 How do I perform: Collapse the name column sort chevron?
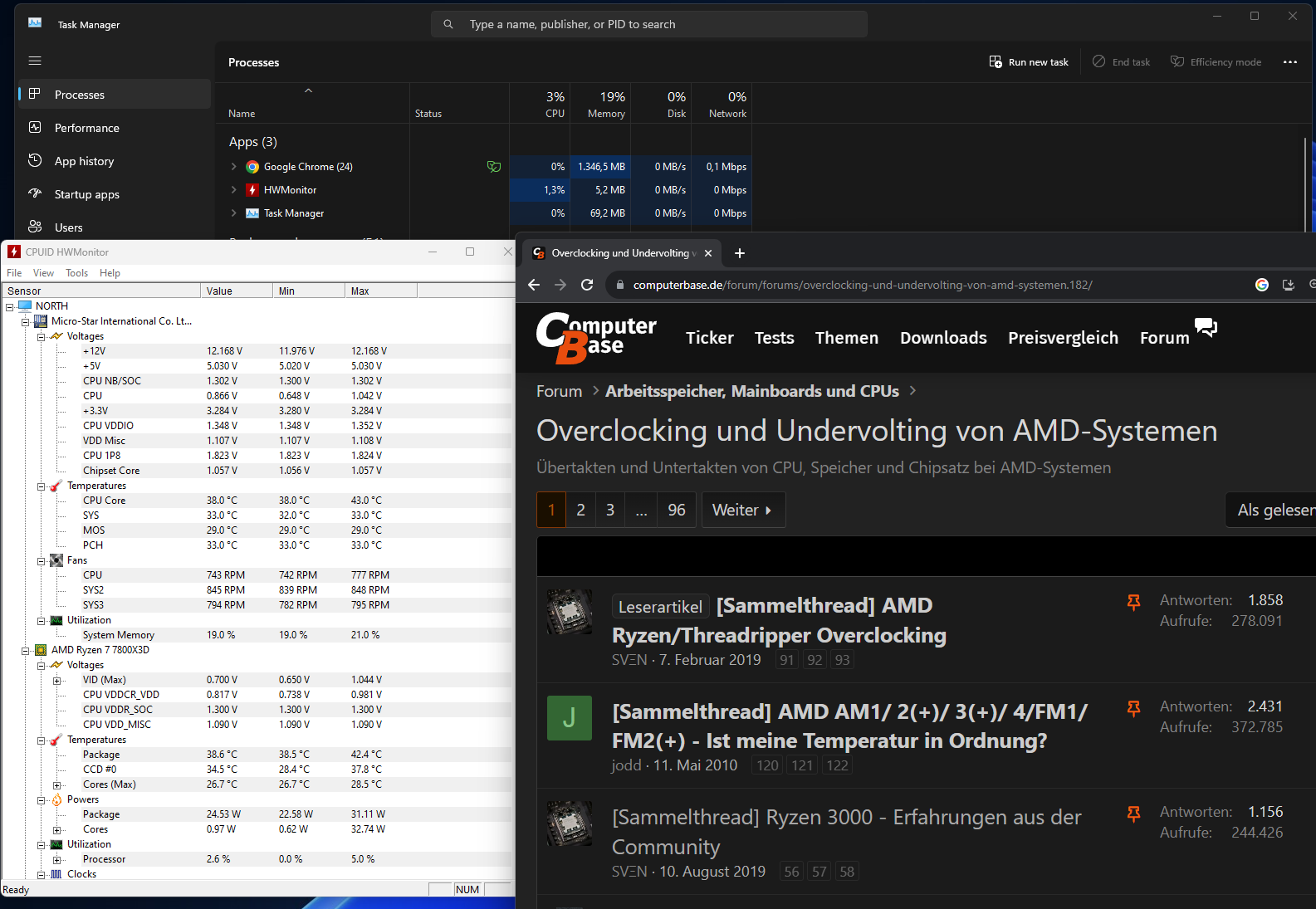click(308, 90)
